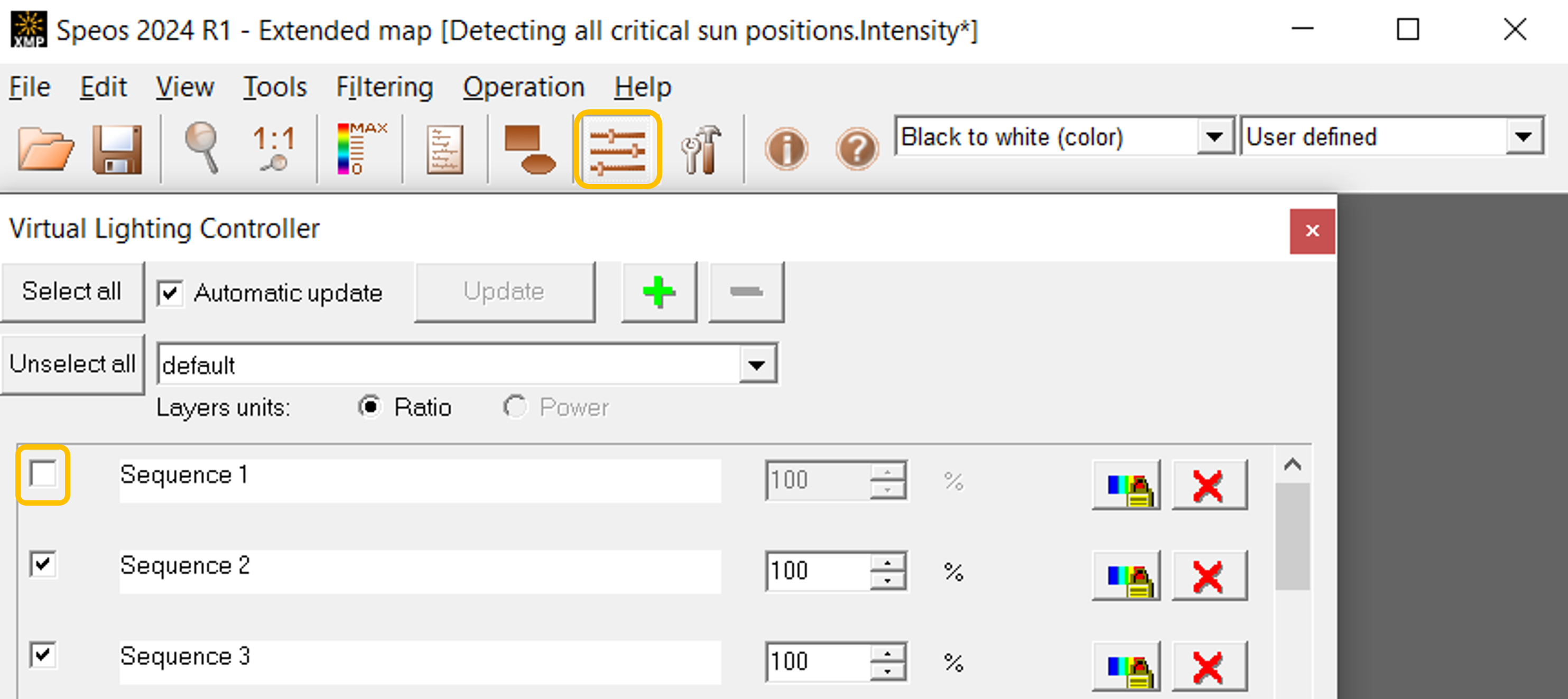The height and width of the screenshot is (699, 1568).
Task: Add a configuration with green plus
Action: [658, 292]
